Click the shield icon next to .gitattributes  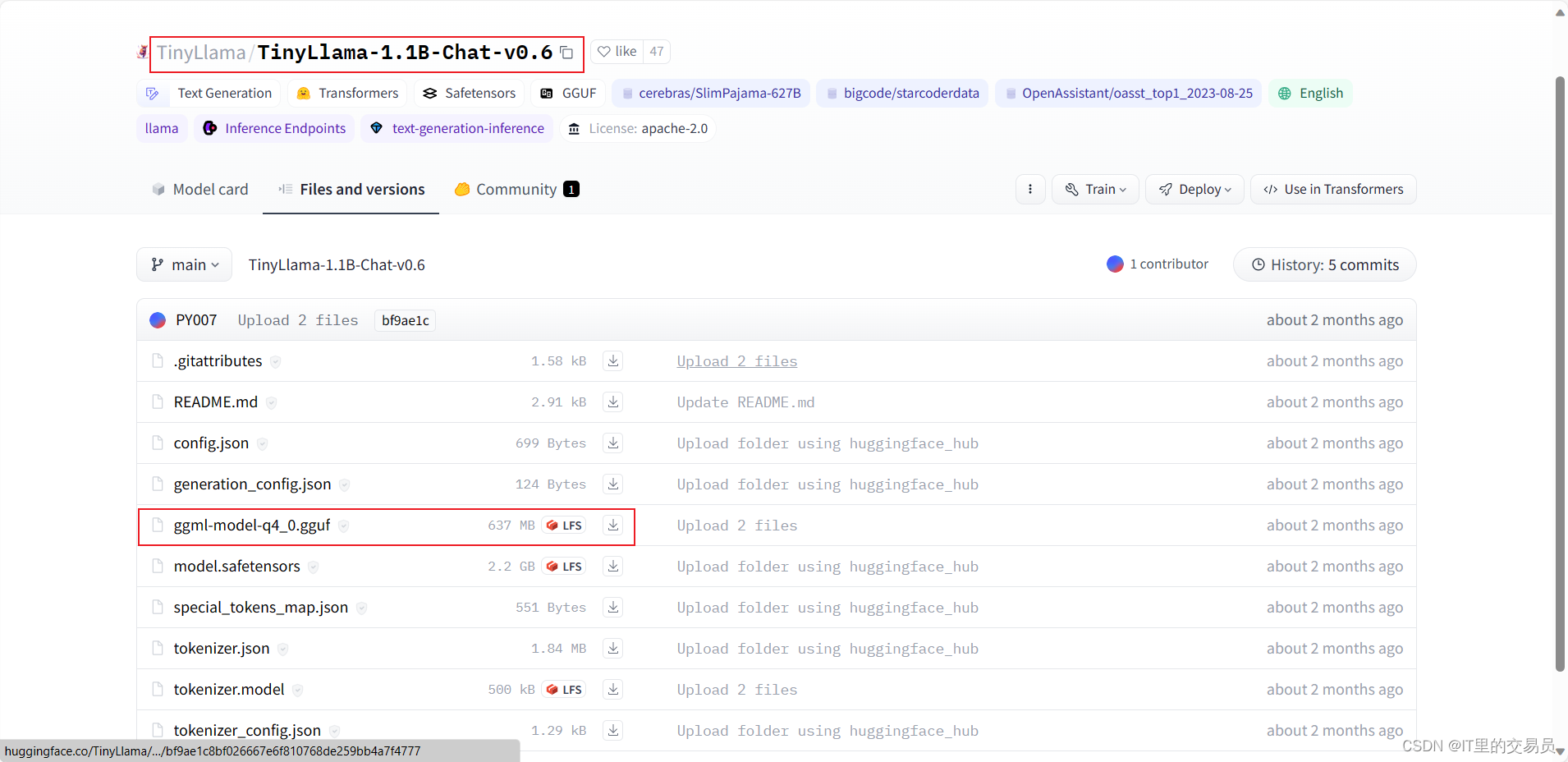coord(276,362)
